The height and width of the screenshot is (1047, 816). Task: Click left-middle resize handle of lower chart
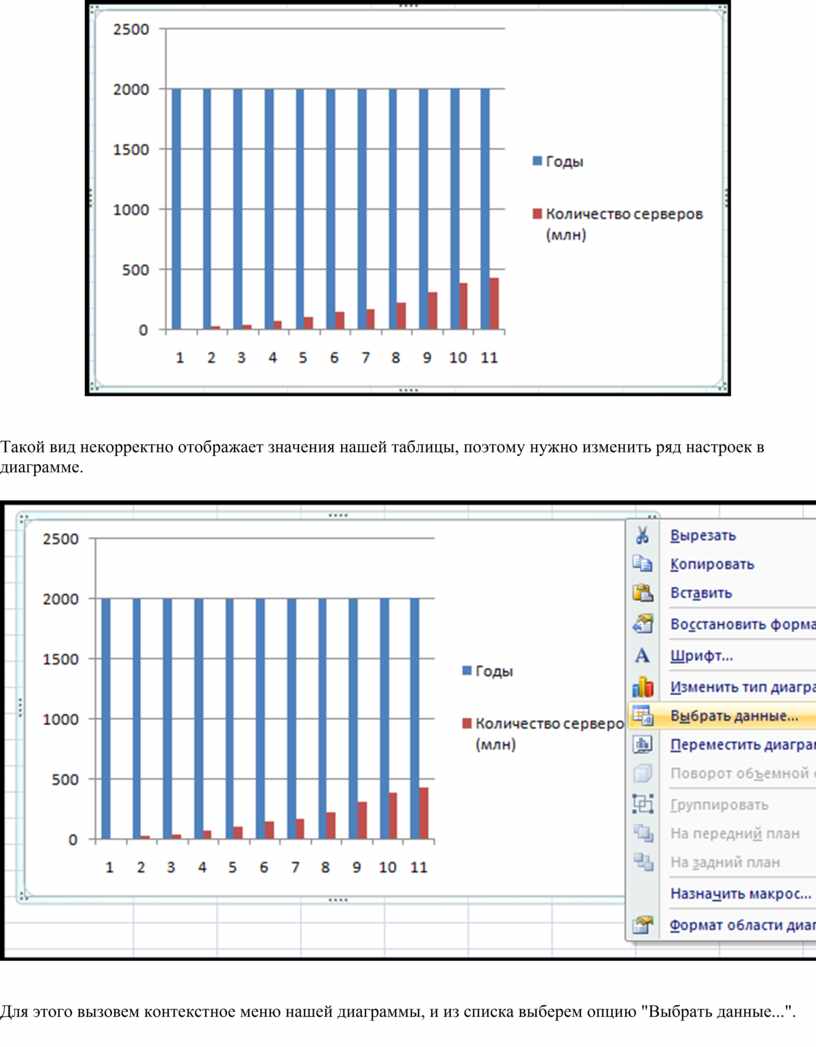pyautogui.click(x=20, y=706)
